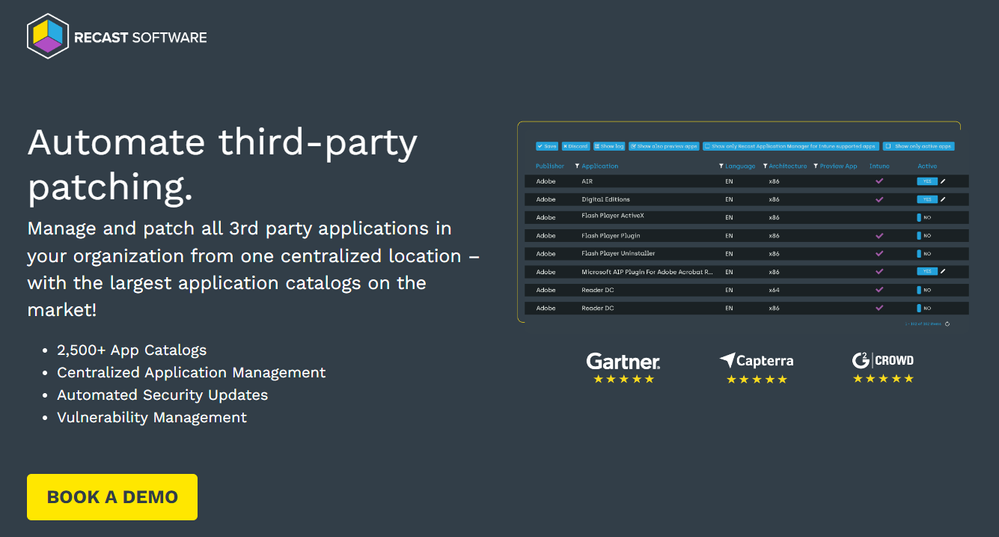Click the Capterra logo

tap(756, 361)
